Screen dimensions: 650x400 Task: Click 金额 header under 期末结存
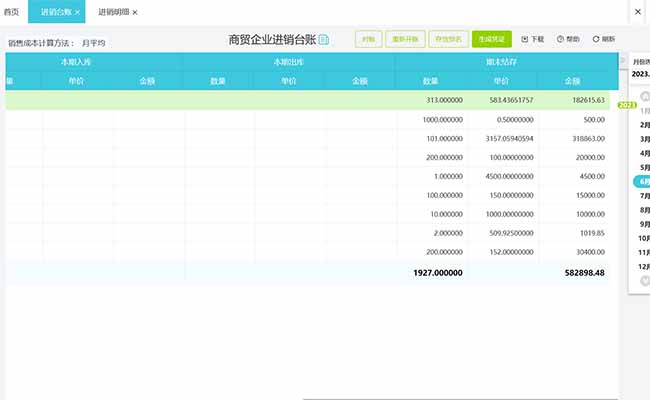tap(572, 81)
